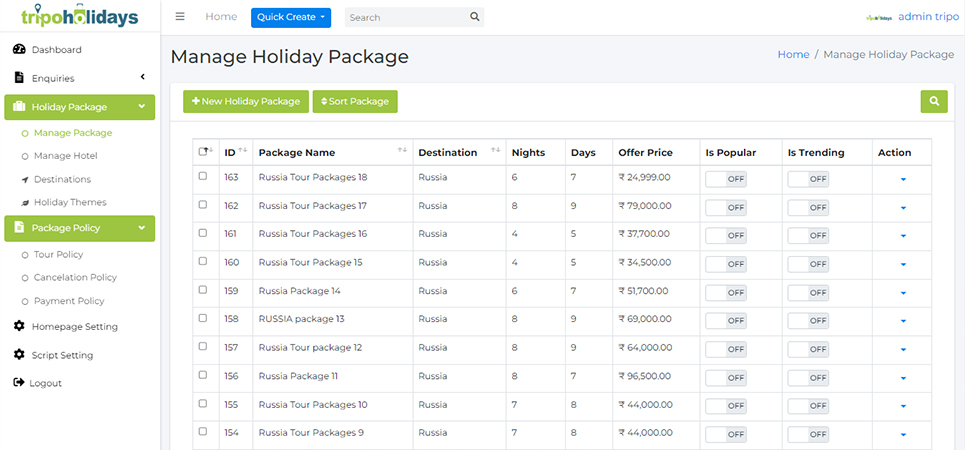Open Homepage Setting gear in sidebar
Screen dimensions: 965x450
coord(20,327)
